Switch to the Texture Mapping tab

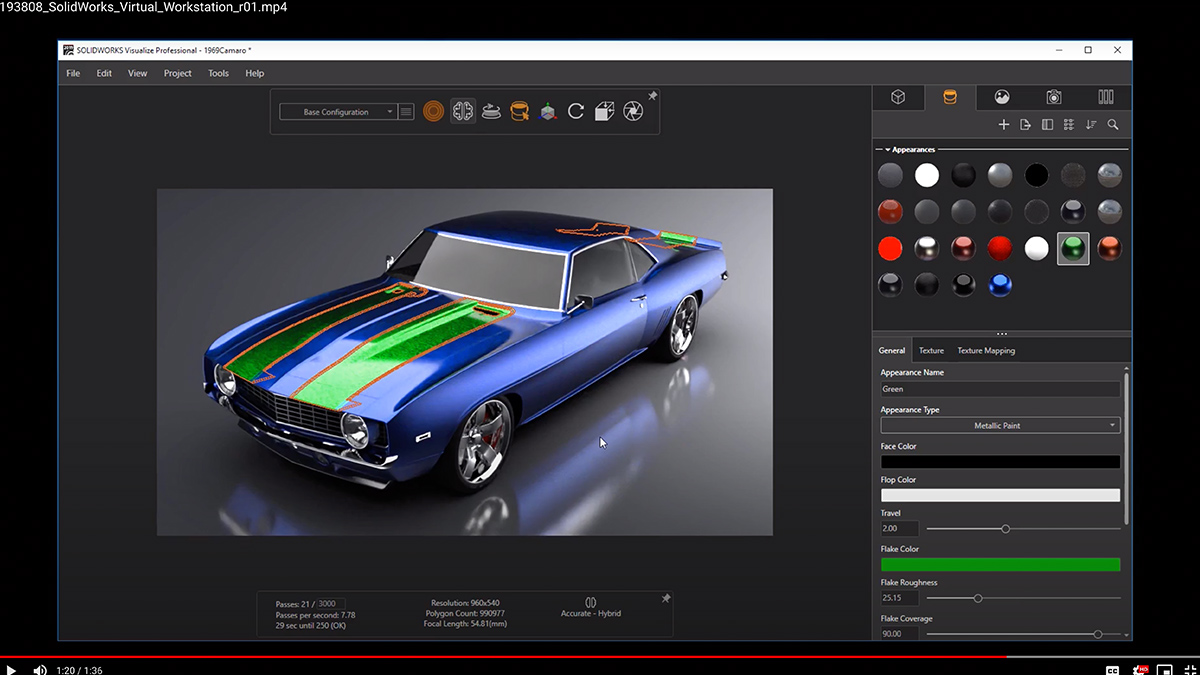click(986, 351)
